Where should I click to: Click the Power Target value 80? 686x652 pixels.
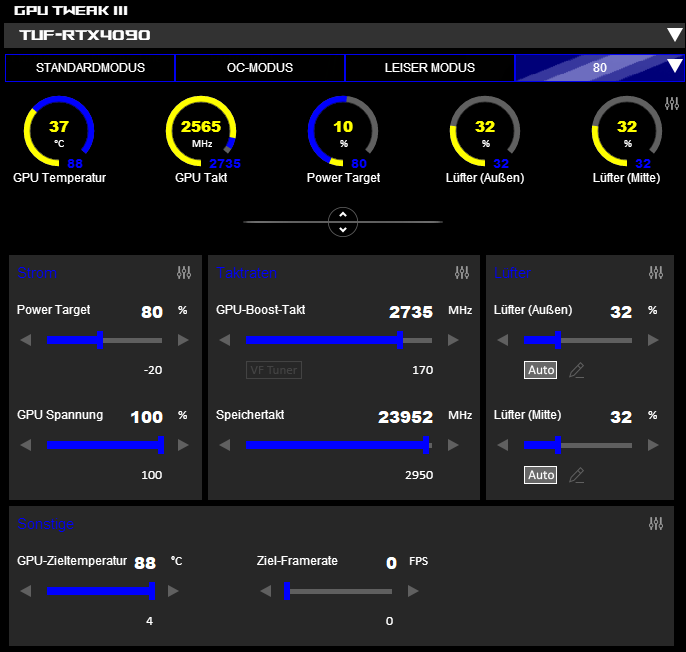coord(152,312)
